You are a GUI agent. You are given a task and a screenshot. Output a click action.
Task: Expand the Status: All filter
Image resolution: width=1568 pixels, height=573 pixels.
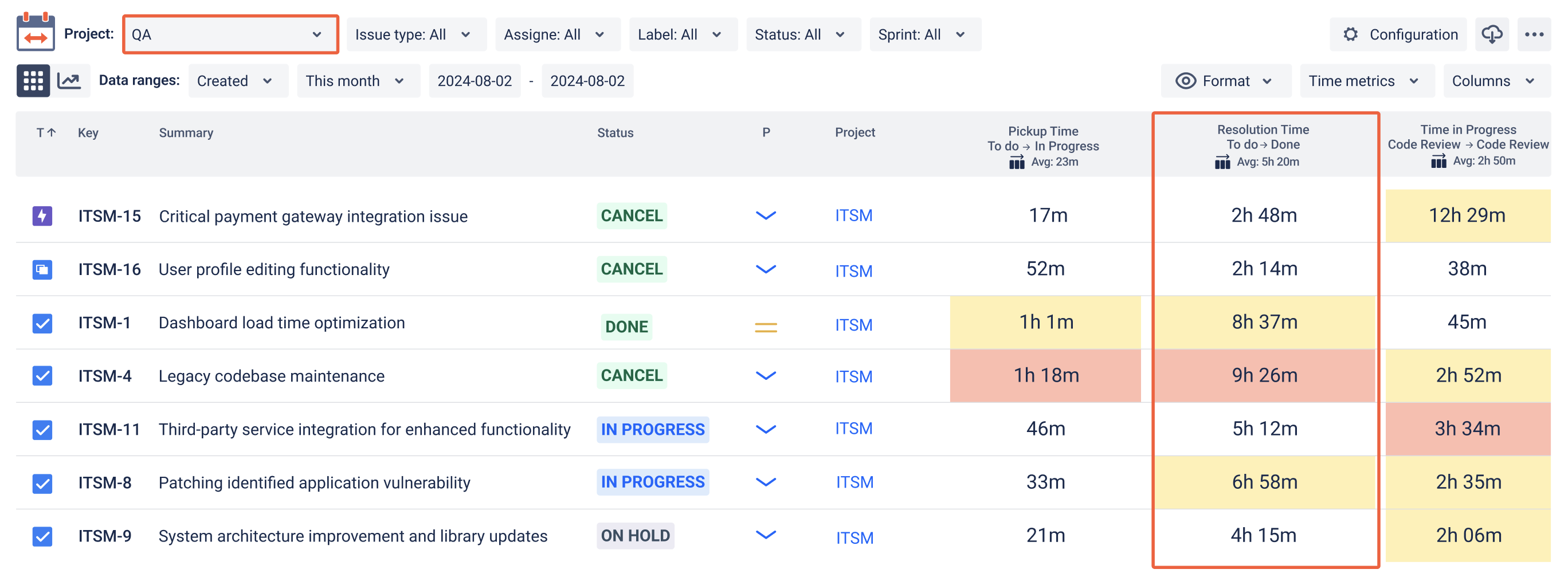[x=802, y=34]
